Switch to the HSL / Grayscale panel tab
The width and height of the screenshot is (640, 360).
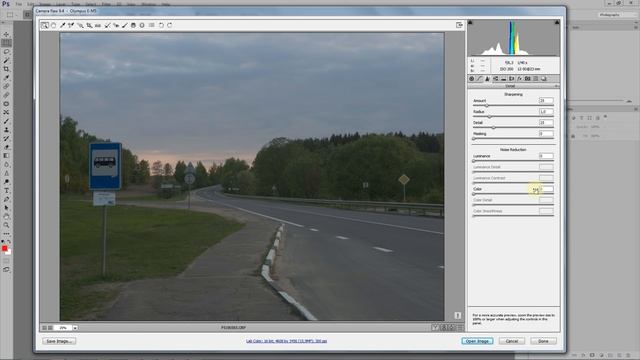(496, 79)
